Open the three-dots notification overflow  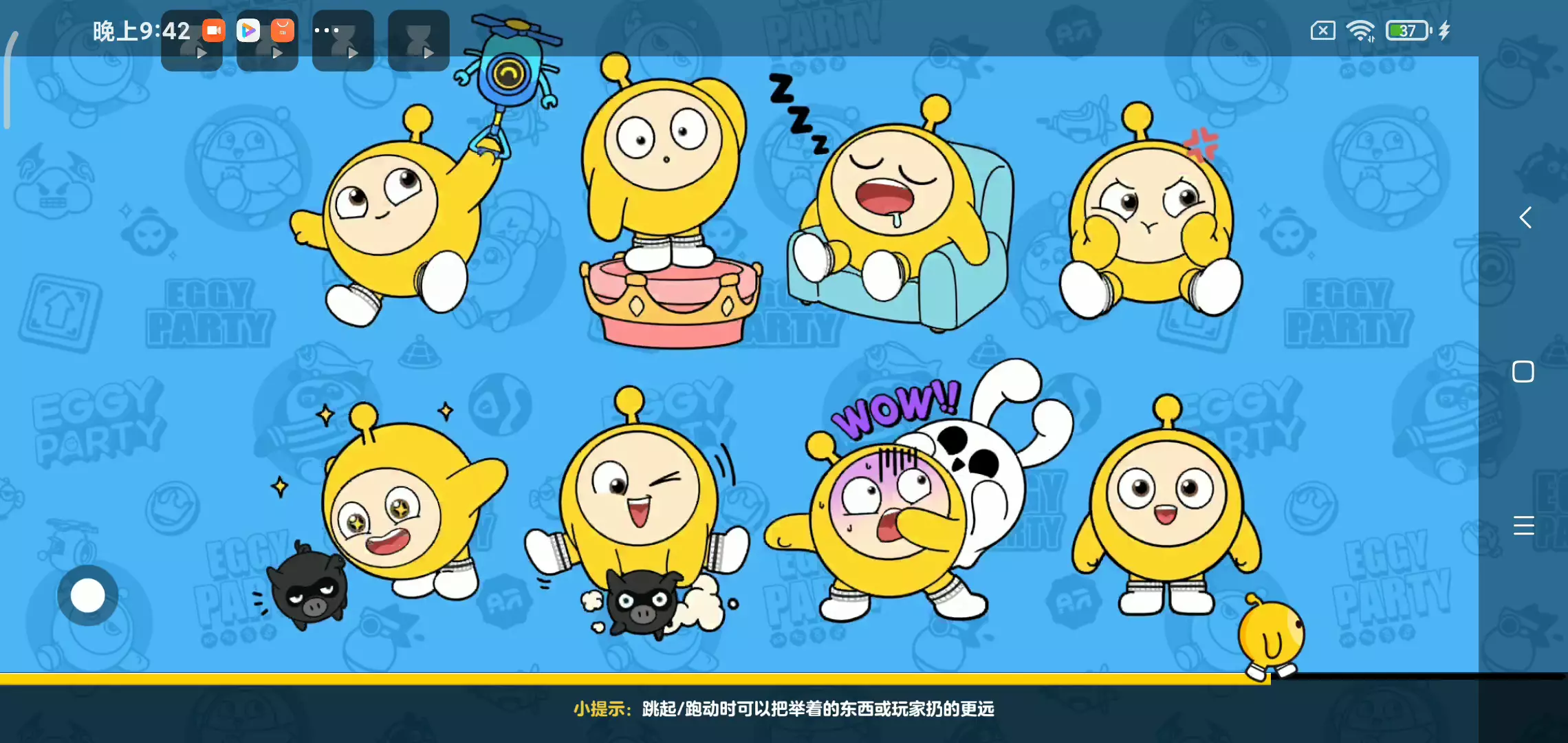[326, 30]
